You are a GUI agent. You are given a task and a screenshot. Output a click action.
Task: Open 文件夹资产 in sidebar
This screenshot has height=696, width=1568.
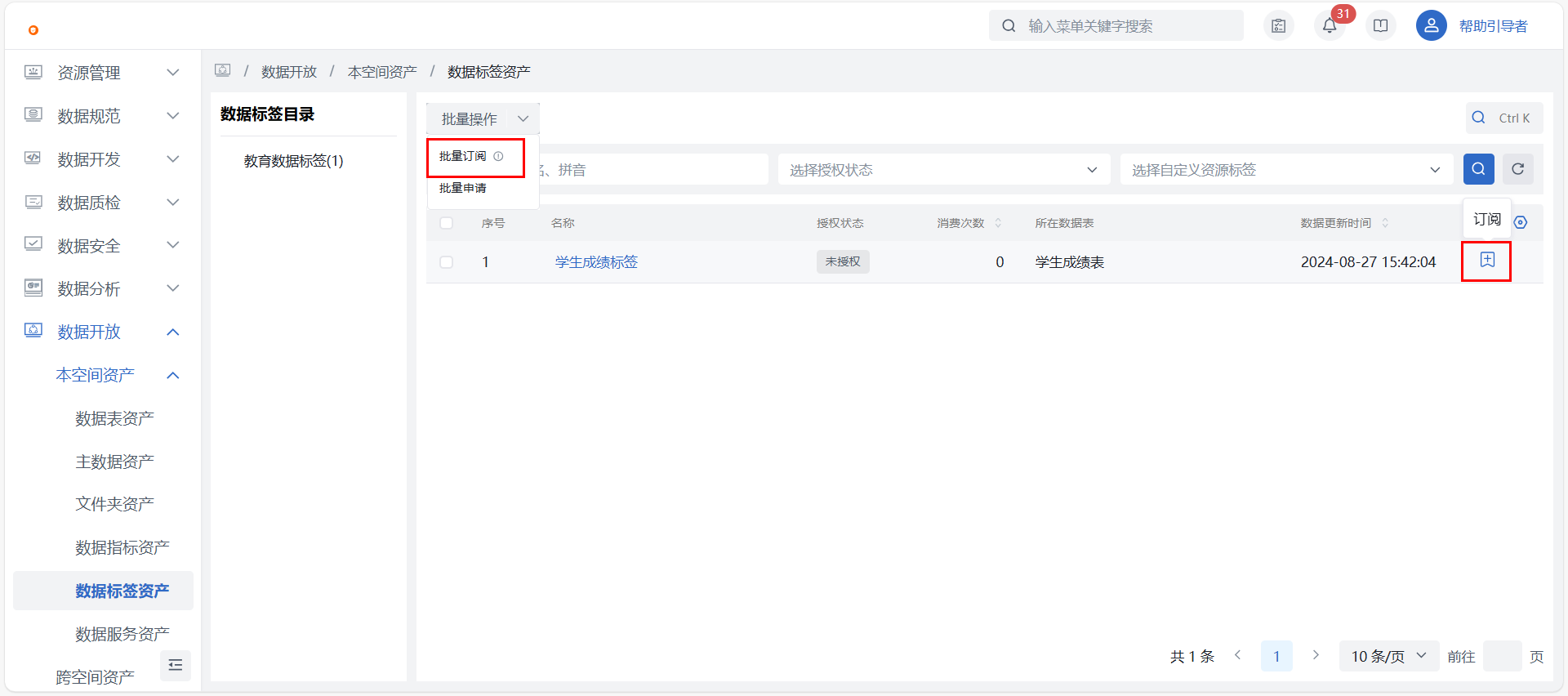click(114, 504)
